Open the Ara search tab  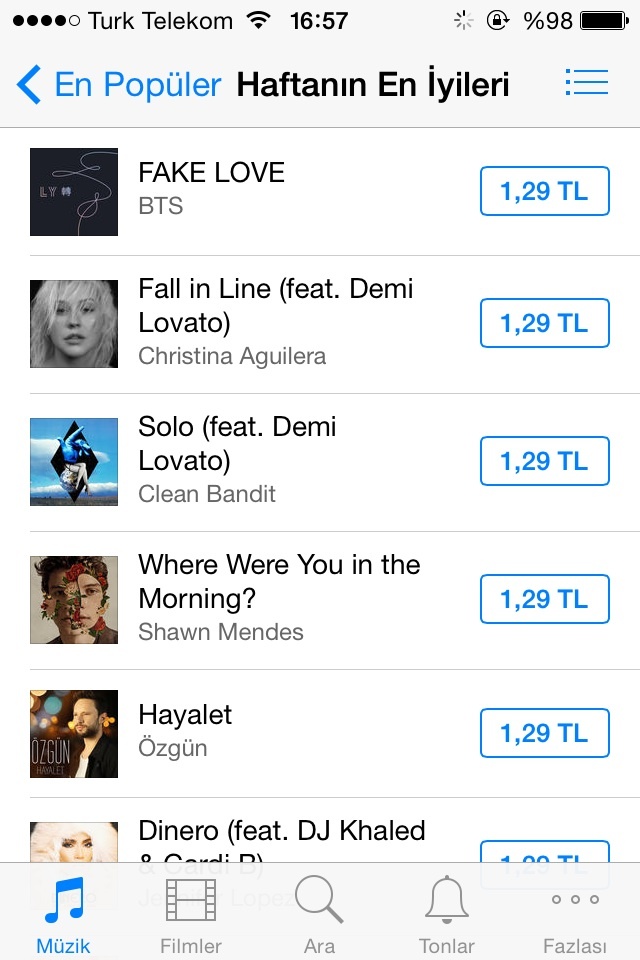coord(319,912)
